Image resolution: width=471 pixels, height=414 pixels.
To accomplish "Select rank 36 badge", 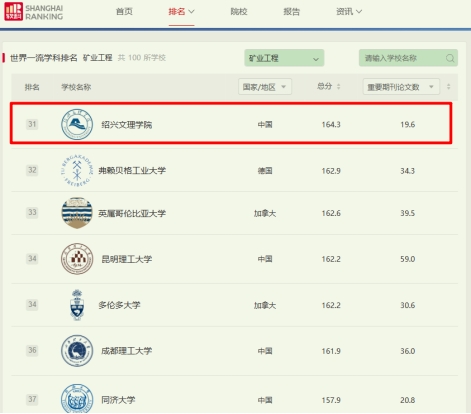I will click(32, 350).
